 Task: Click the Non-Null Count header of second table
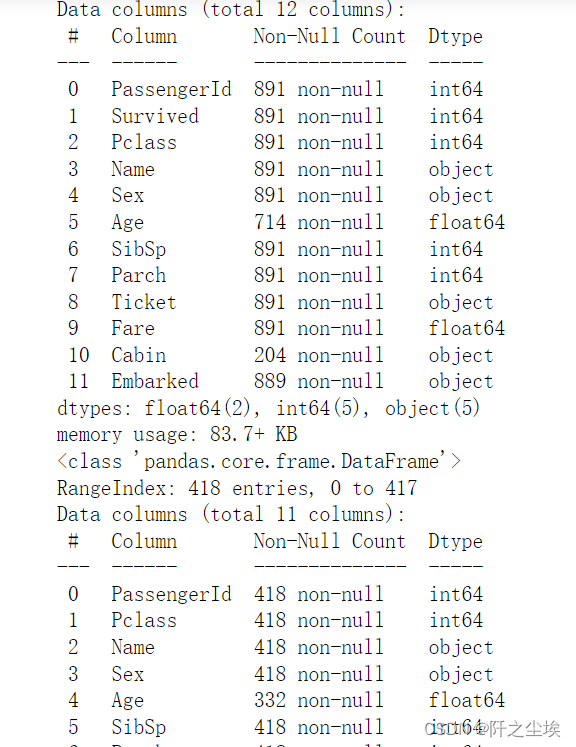tap(330, 541)
